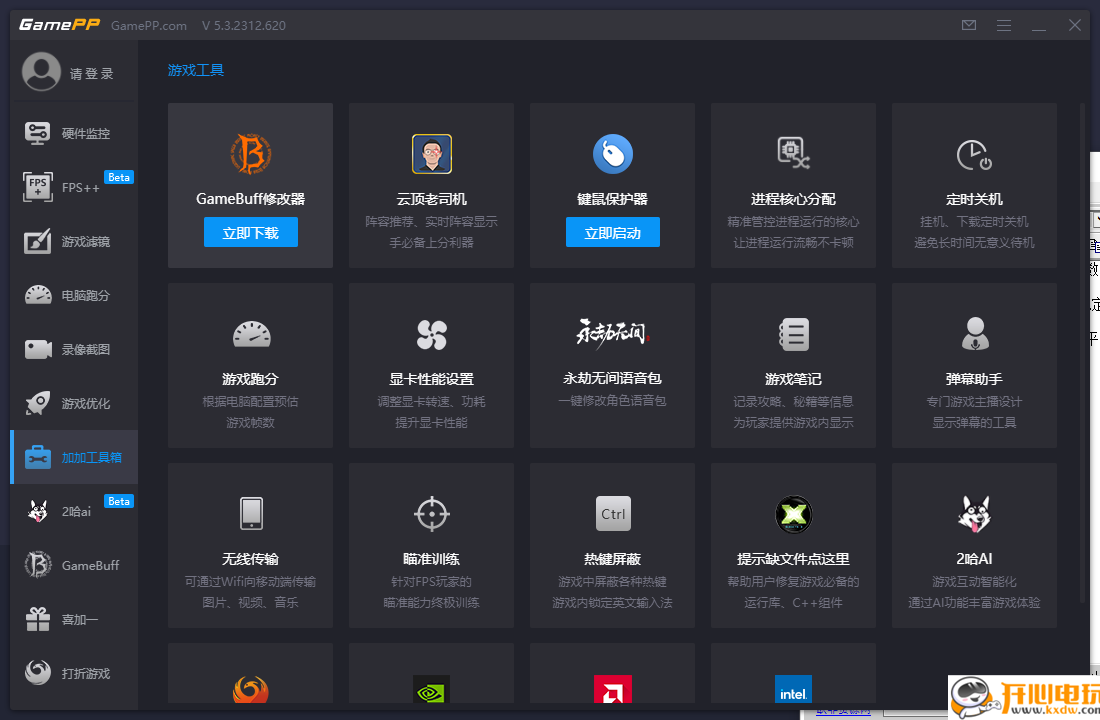Open 游戏优化 game optimization

(x=74, y=404)
